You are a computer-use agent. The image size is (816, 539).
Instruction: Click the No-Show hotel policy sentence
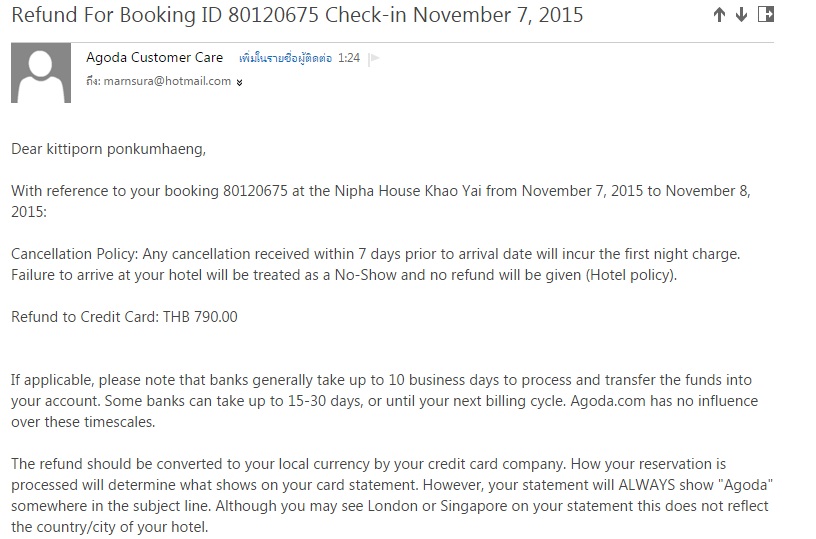pos(343,274)
